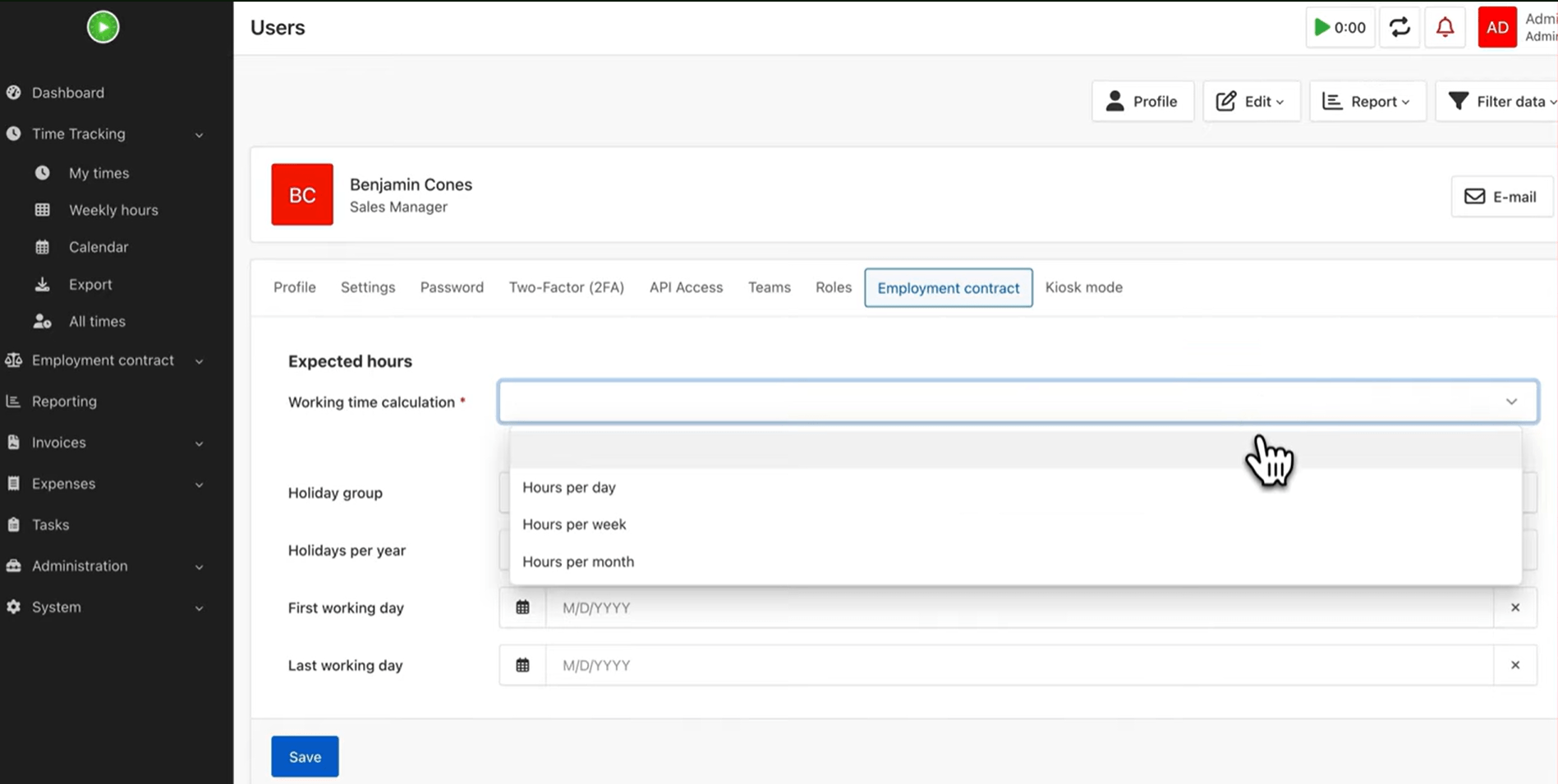Open All times in sidebar
This screenshot has height=784, width=1558.
click(x=97, y=322)
